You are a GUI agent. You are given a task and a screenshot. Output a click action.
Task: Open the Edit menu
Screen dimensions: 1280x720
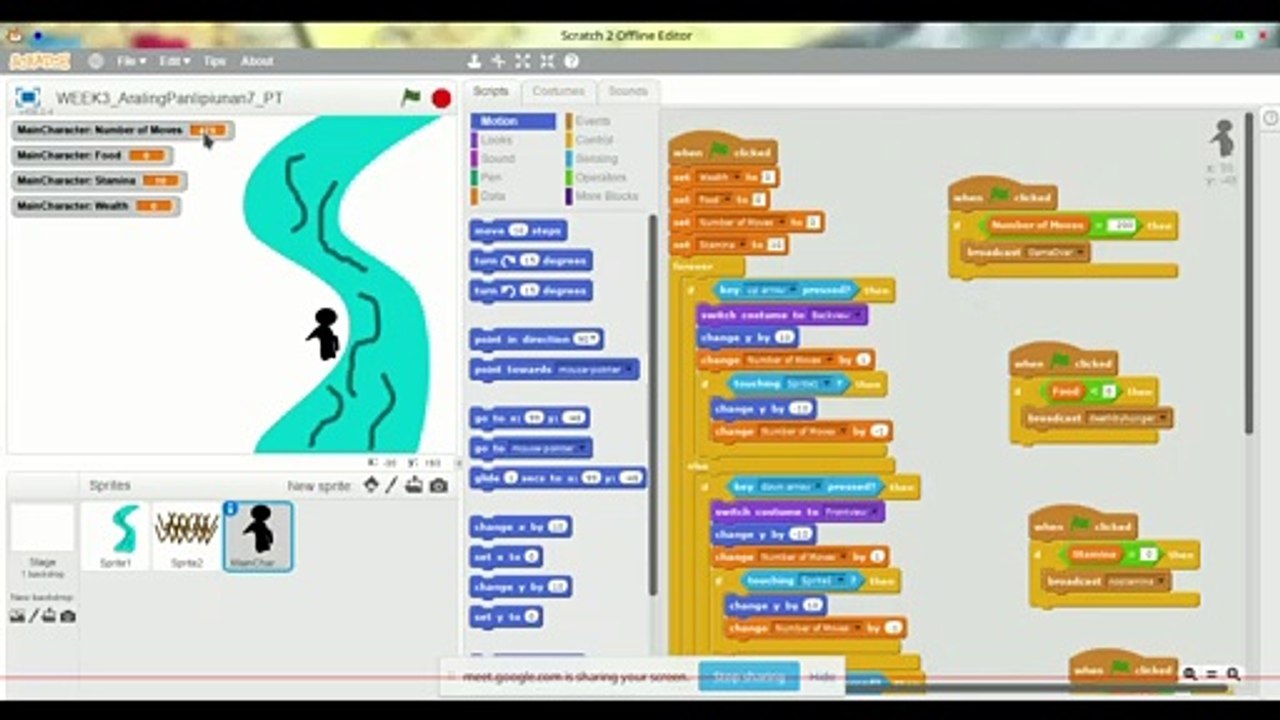pyautogui.click(x=174, y=61)
